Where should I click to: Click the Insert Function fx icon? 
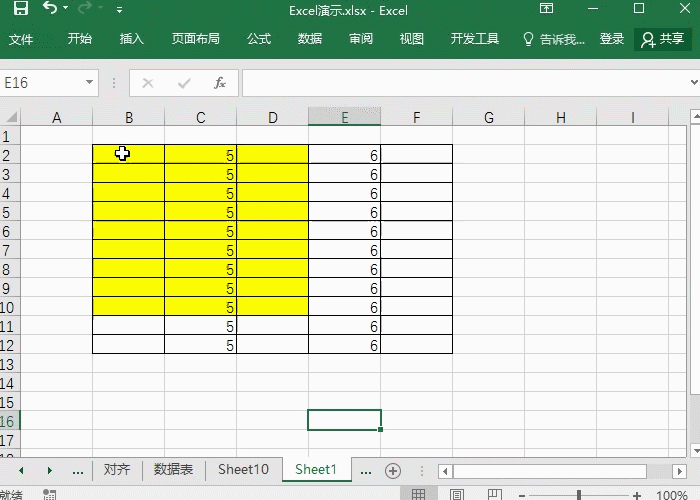click(220, 83)
